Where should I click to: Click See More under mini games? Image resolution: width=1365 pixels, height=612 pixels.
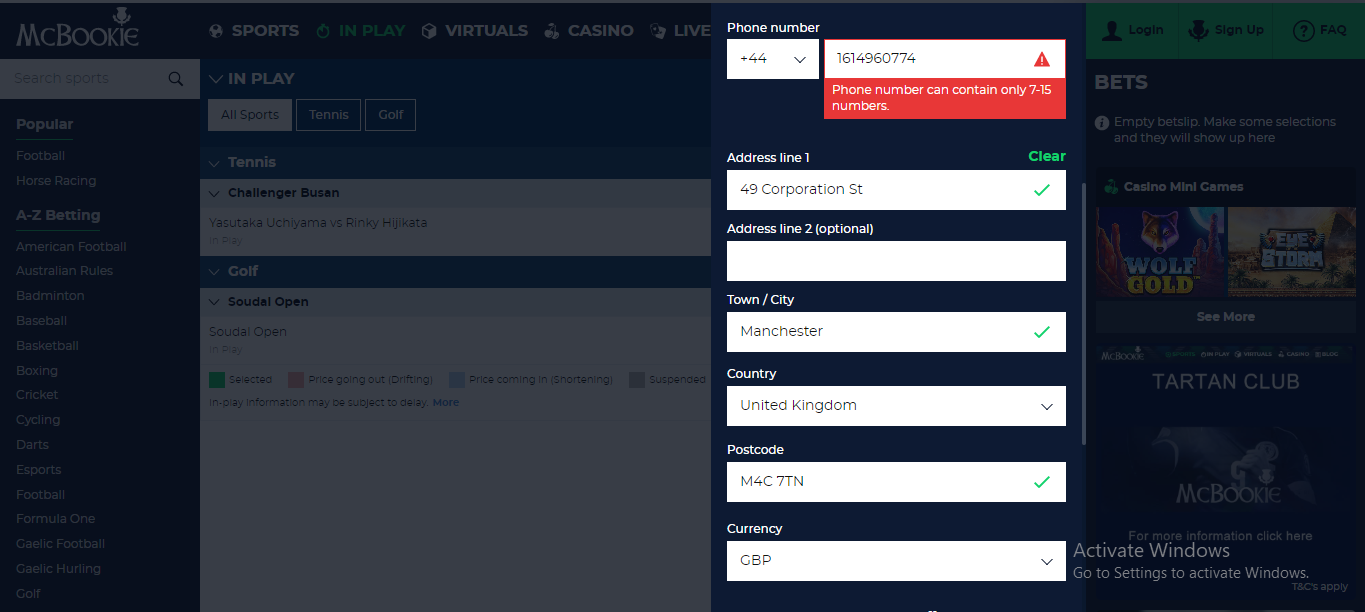(1225, 317)
